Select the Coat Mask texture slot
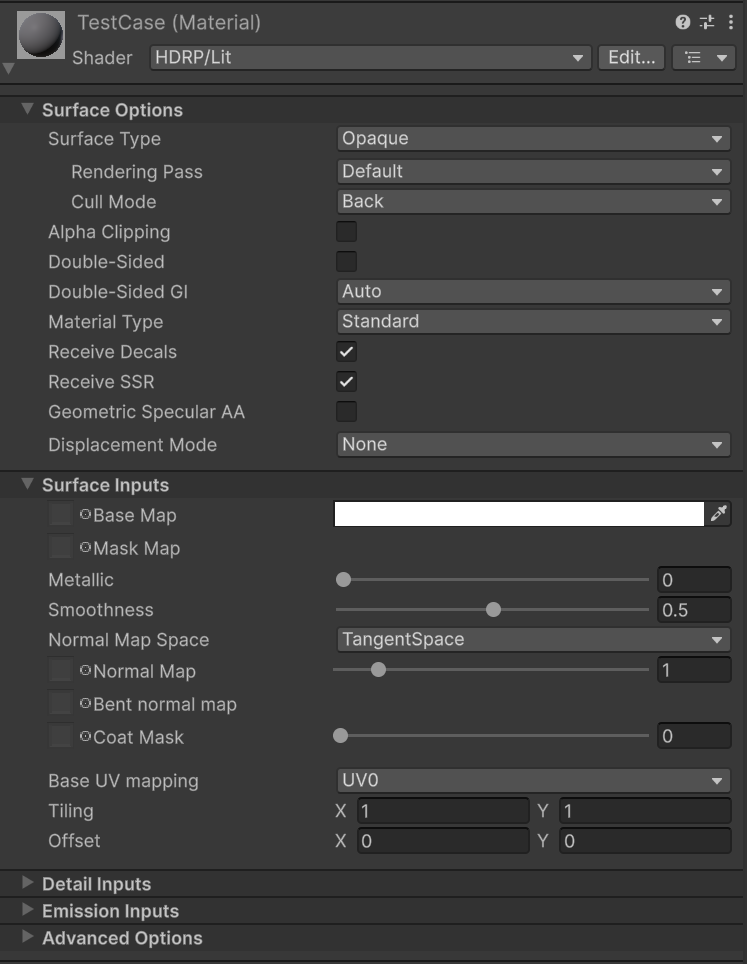747x964 pixels. click(61, 737)
